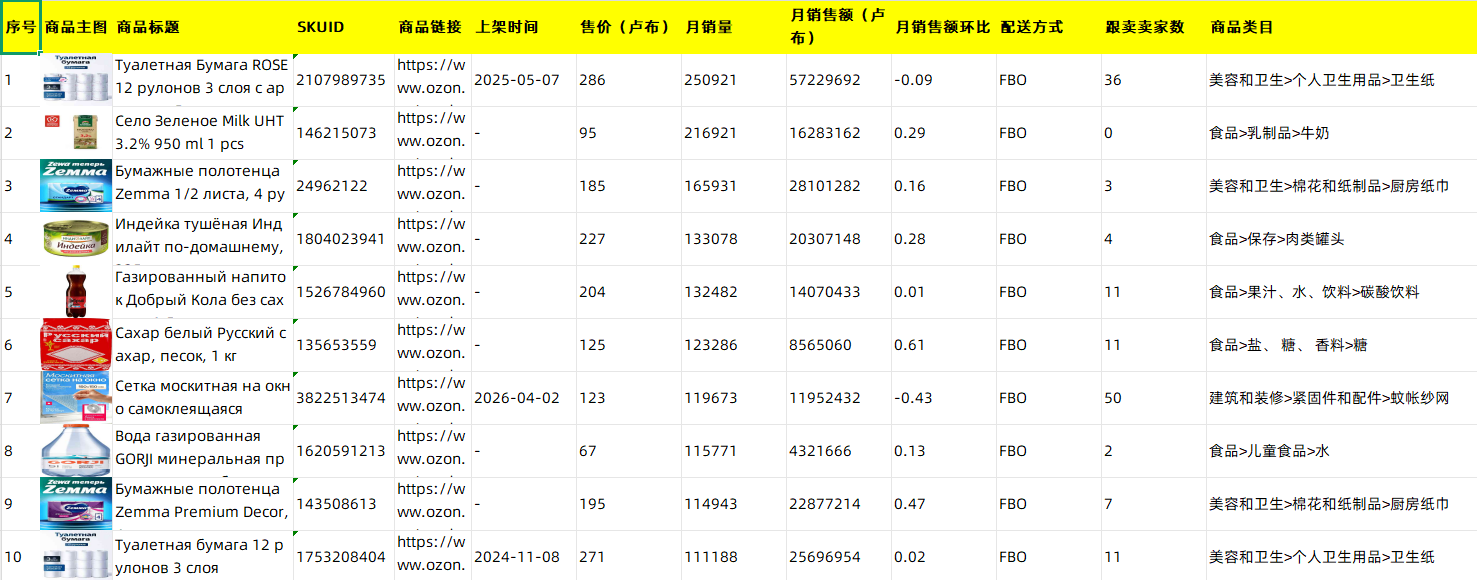
Task: Click the 商品标题 column header
Action: pos(203,27)
